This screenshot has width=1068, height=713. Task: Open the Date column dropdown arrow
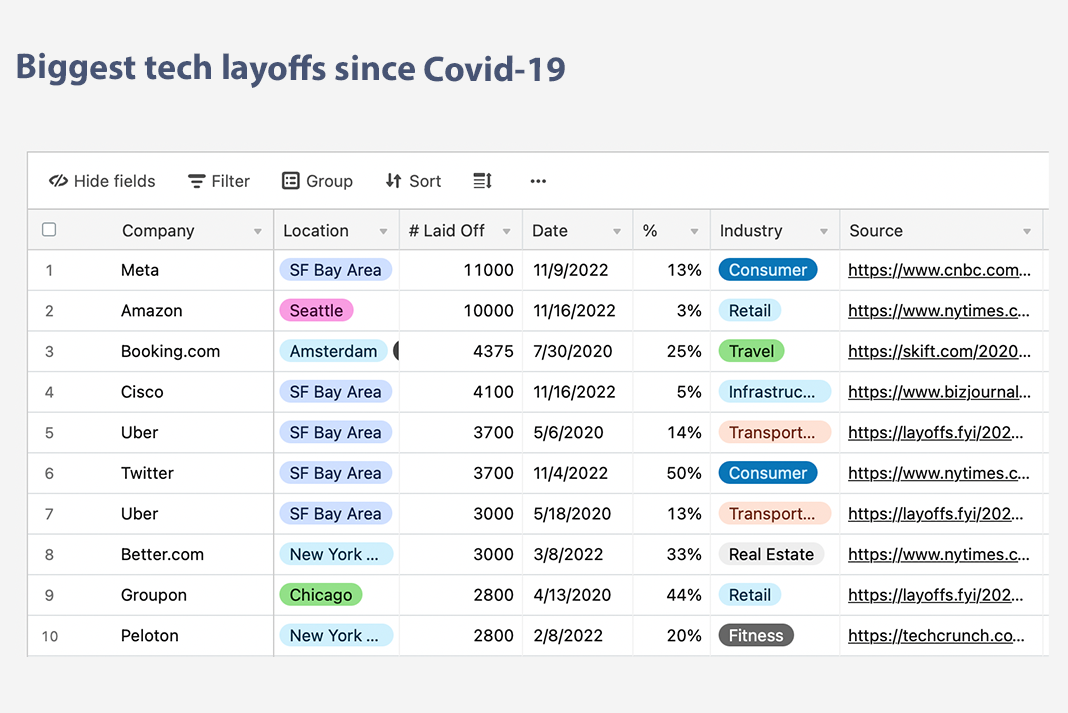click(x=617, y=232)
